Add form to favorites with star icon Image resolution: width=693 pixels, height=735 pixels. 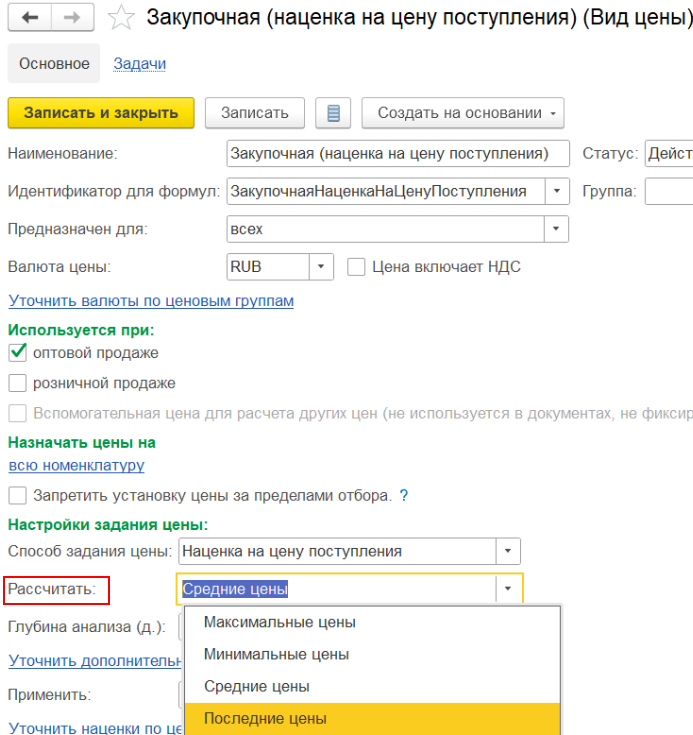(x=121, y=17)
